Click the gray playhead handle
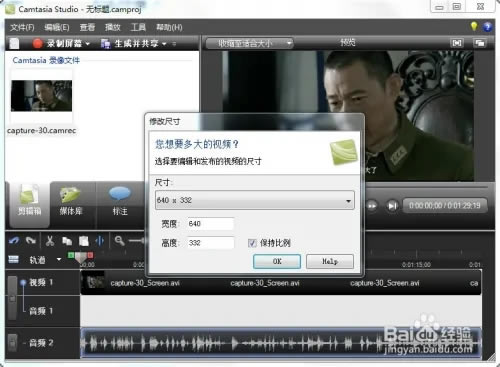Viewport: 500px width, 367px height. [x=81, y=258]
